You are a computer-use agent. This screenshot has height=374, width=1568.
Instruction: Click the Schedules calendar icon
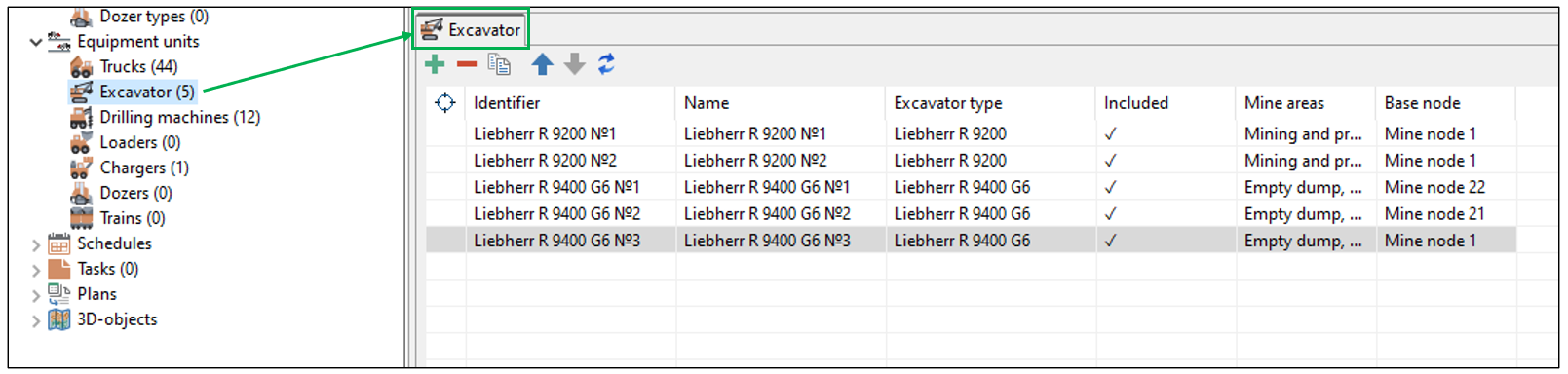[x=59, y=243]
